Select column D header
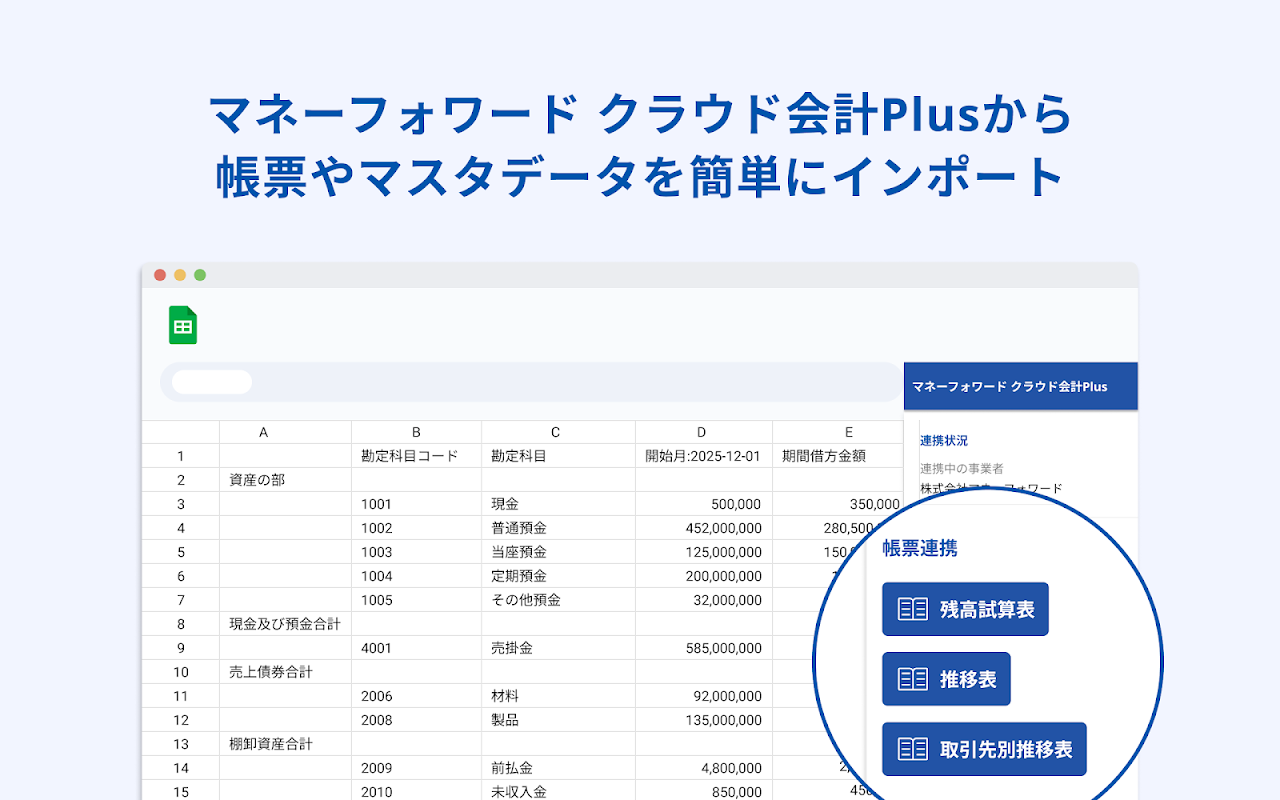Image resolution: width=1280 pixels, height=800 pixels. (704, 432)
